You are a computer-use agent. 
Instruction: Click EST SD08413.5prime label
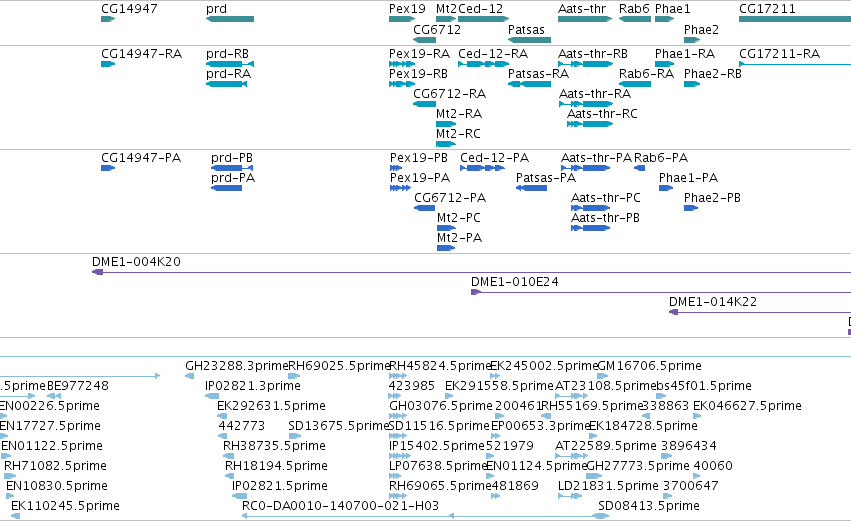(649, 507)
